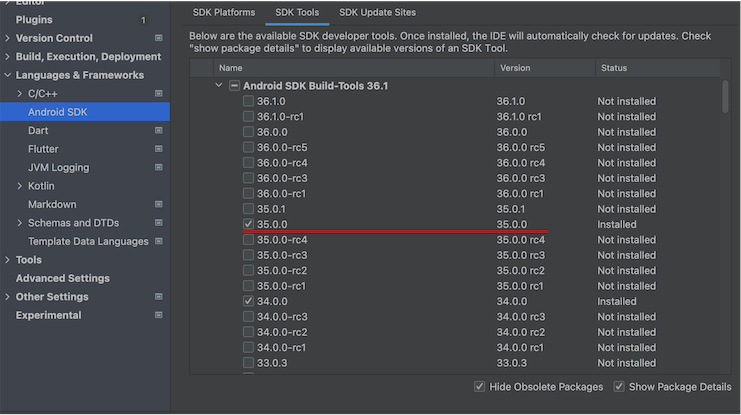
Task: Select Advanced Settings in the sidebar
Action: point(62,278)
